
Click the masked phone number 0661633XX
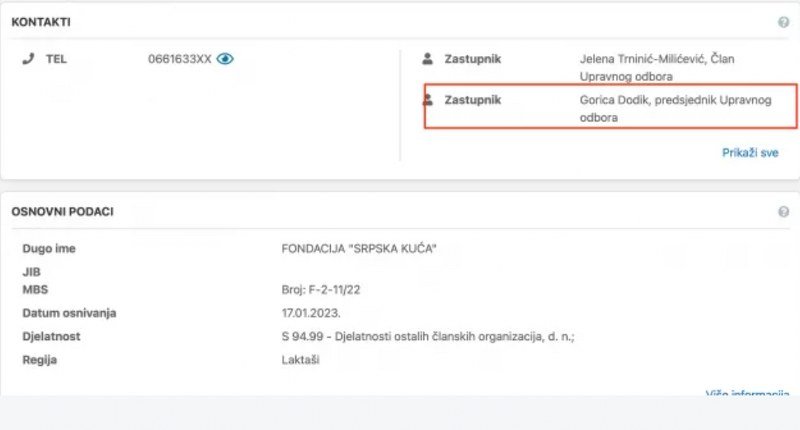pos(180,59)
